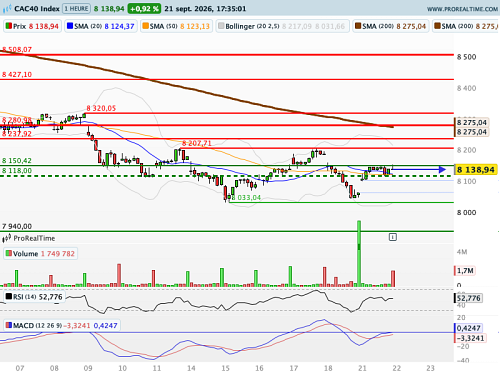
Task: Jump to date 17 on the time axis
Action: point(294,368)
